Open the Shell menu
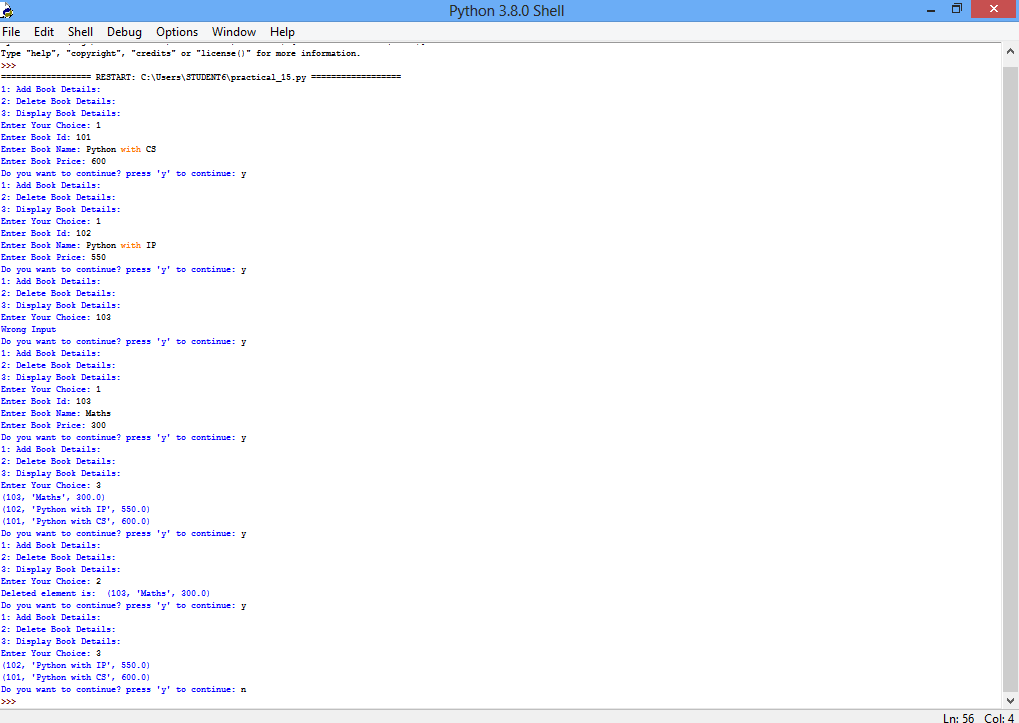 [x=80, y=31]
